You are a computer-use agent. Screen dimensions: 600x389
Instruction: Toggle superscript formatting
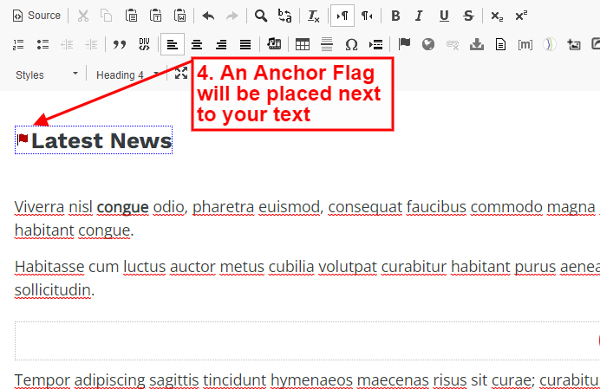521,16
